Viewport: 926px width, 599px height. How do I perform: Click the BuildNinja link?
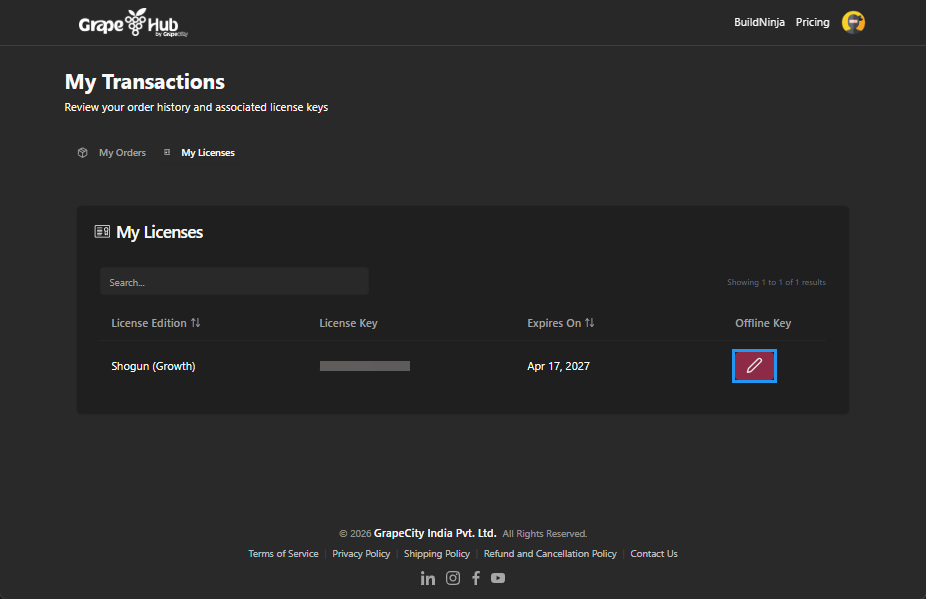pyautogui.click(x=759, y=21)
